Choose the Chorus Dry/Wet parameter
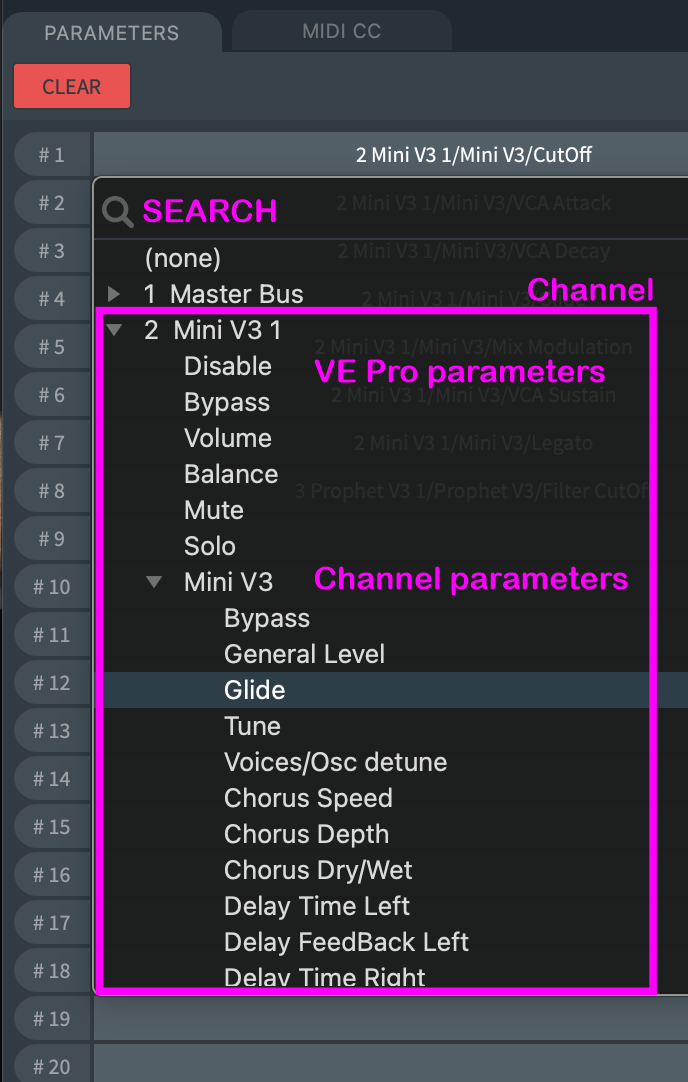The height and width of the screenshot is (1082, 688). [x=318, y=870]
